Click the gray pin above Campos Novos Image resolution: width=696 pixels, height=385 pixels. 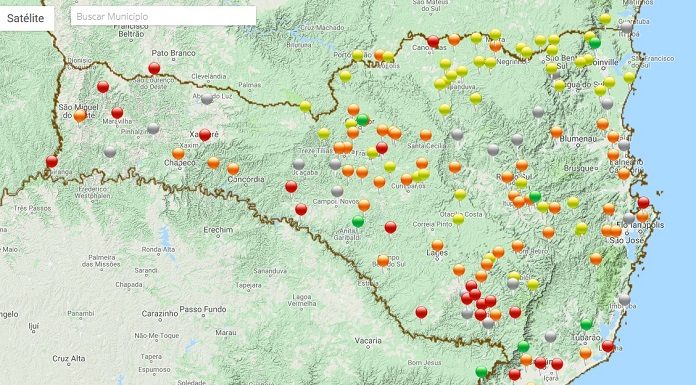337,191
